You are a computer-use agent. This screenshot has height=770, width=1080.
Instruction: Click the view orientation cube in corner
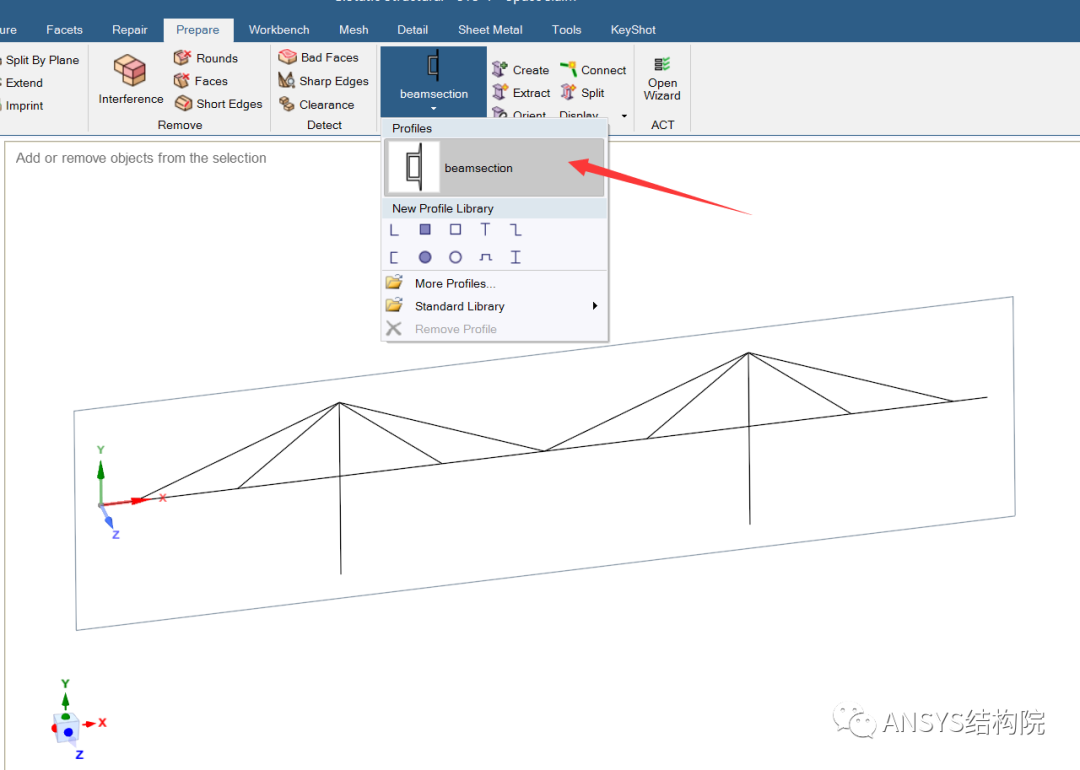67,729
